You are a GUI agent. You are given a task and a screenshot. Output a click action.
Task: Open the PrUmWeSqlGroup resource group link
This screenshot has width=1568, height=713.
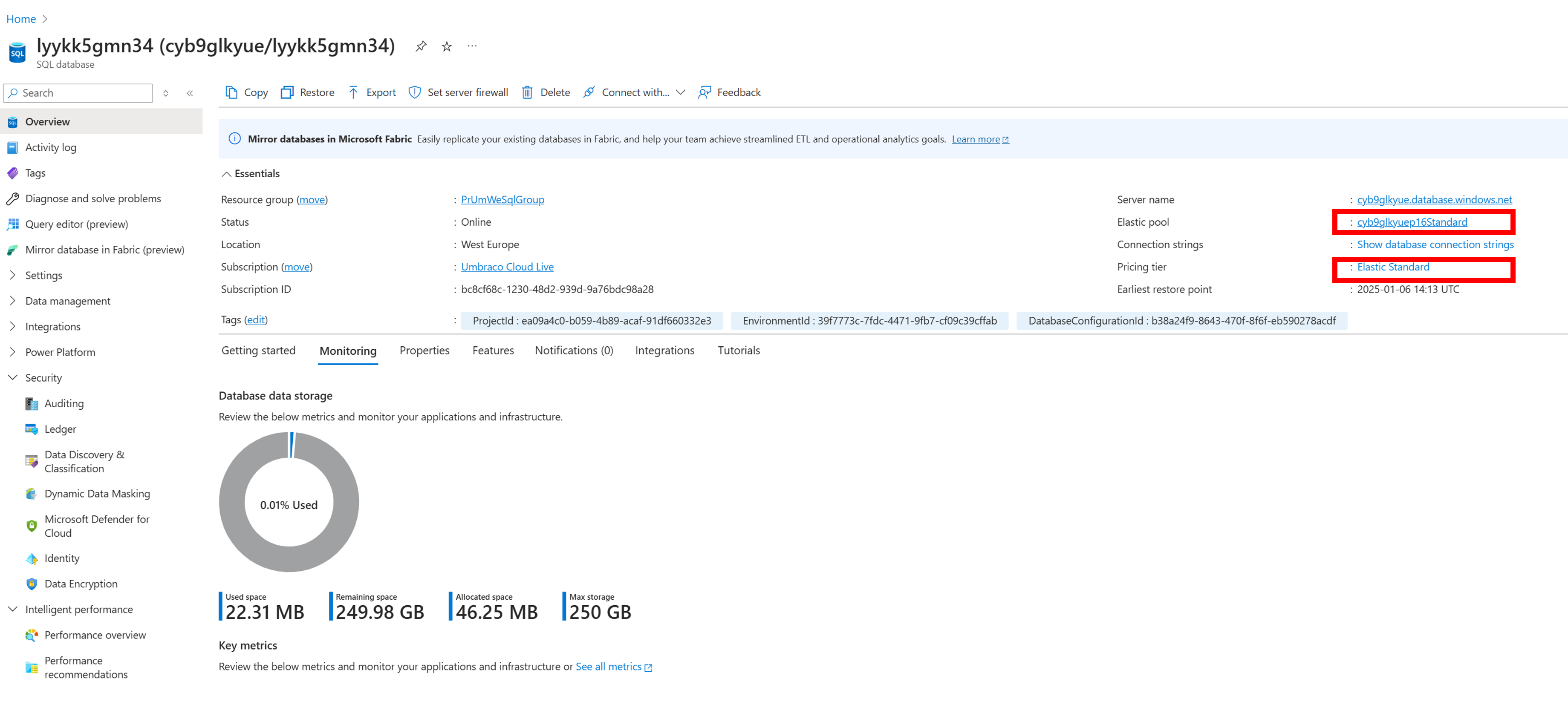click(502, 199)
